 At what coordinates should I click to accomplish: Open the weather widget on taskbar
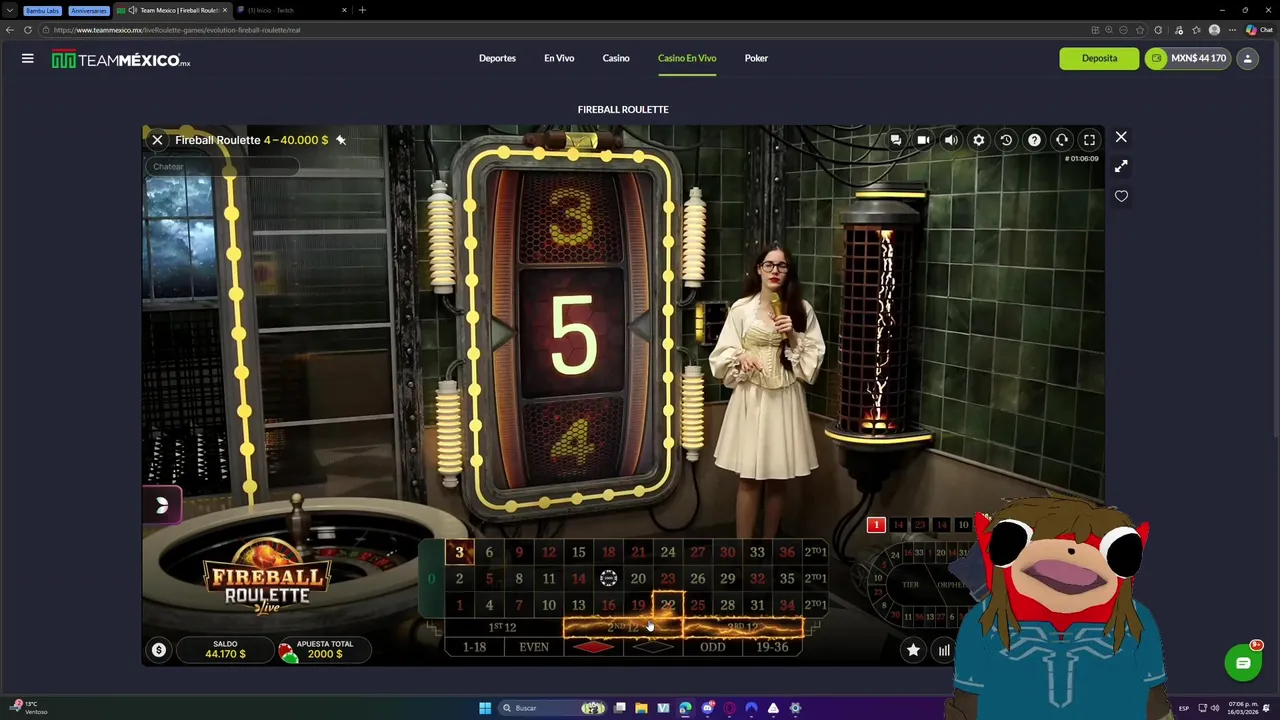(28, 708)
